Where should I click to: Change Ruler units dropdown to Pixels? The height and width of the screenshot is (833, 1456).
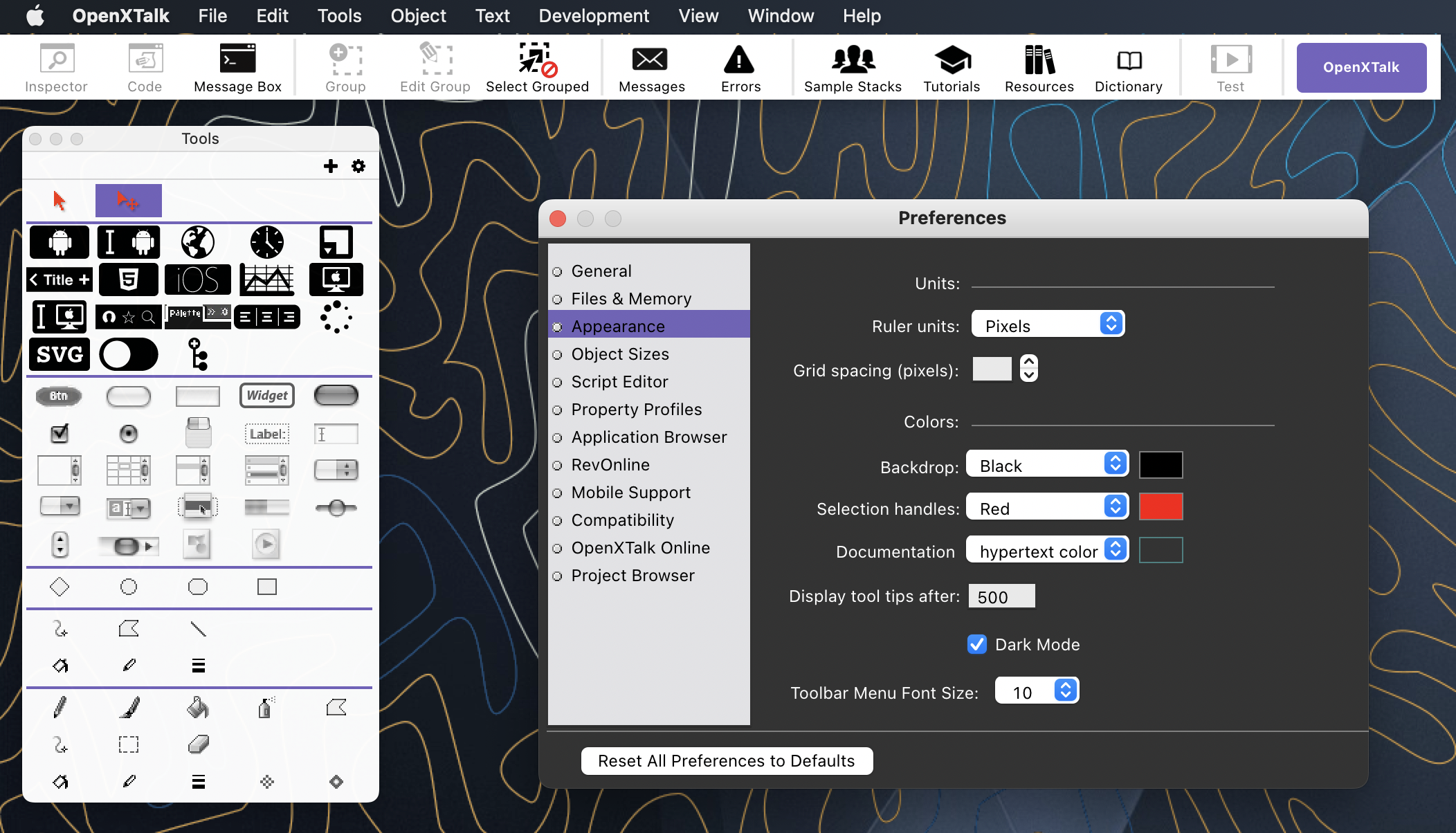click(x=1044, y=325)
